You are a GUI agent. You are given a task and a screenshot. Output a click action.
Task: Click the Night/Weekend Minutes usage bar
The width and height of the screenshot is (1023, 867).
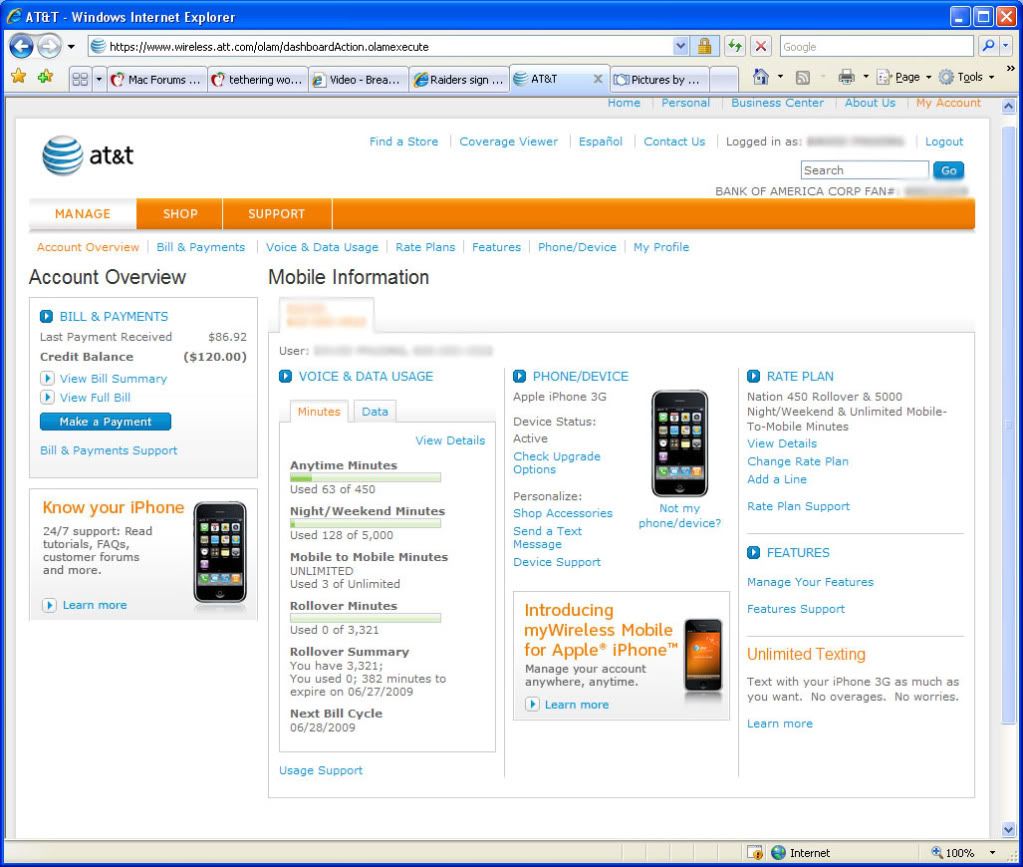pos(365,523)
